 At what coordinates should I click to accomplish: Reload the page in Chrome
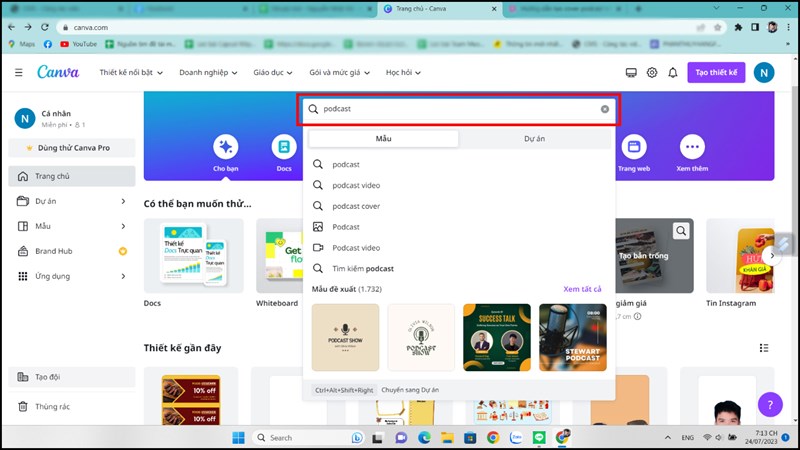point(45,27)
